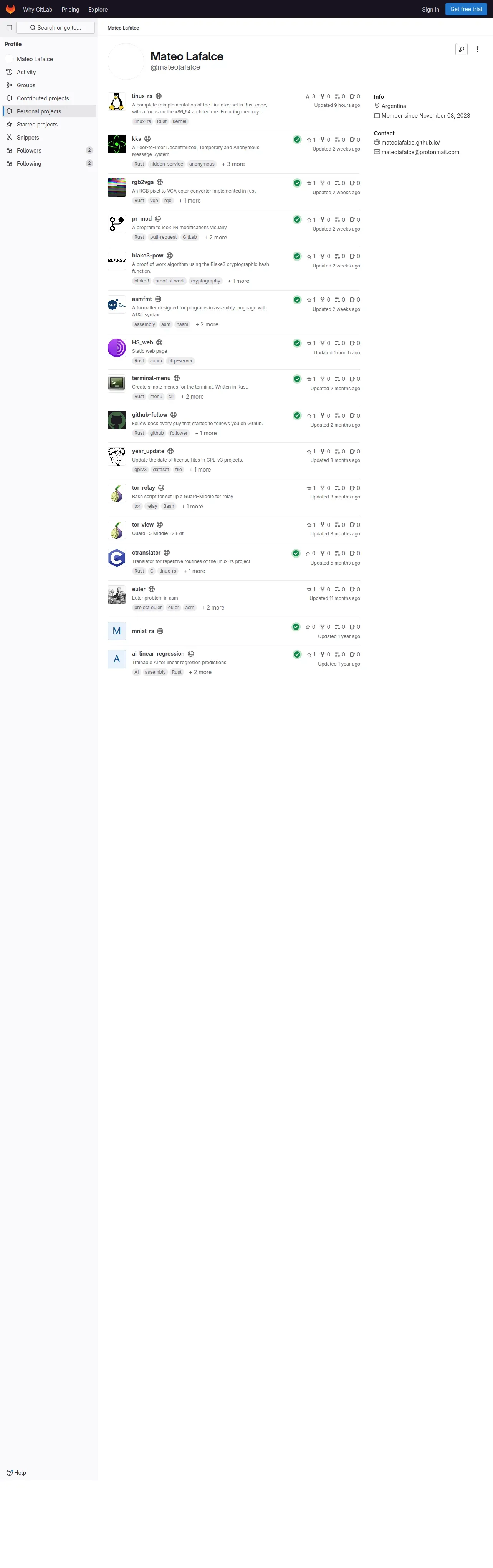
Task: Open the linux-rs Tux penguin avatar
Action: pos(117,101)
